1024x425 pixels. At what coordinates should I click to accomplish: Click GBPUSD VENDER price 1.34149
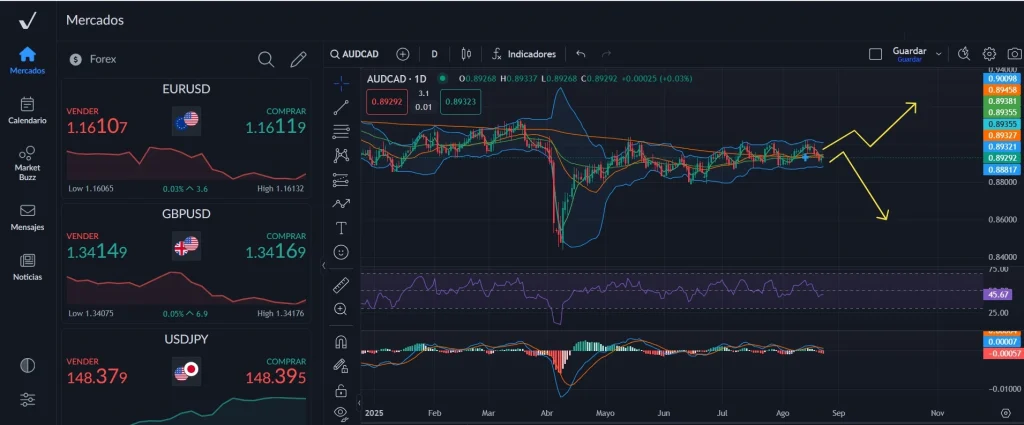pos(97,252)
